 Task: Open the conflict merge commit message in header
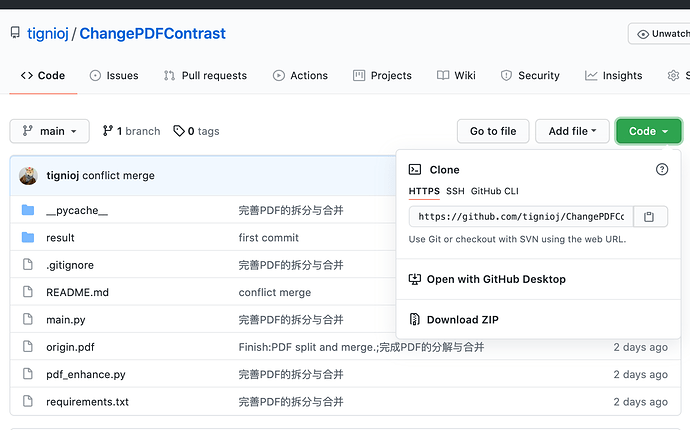118,176
